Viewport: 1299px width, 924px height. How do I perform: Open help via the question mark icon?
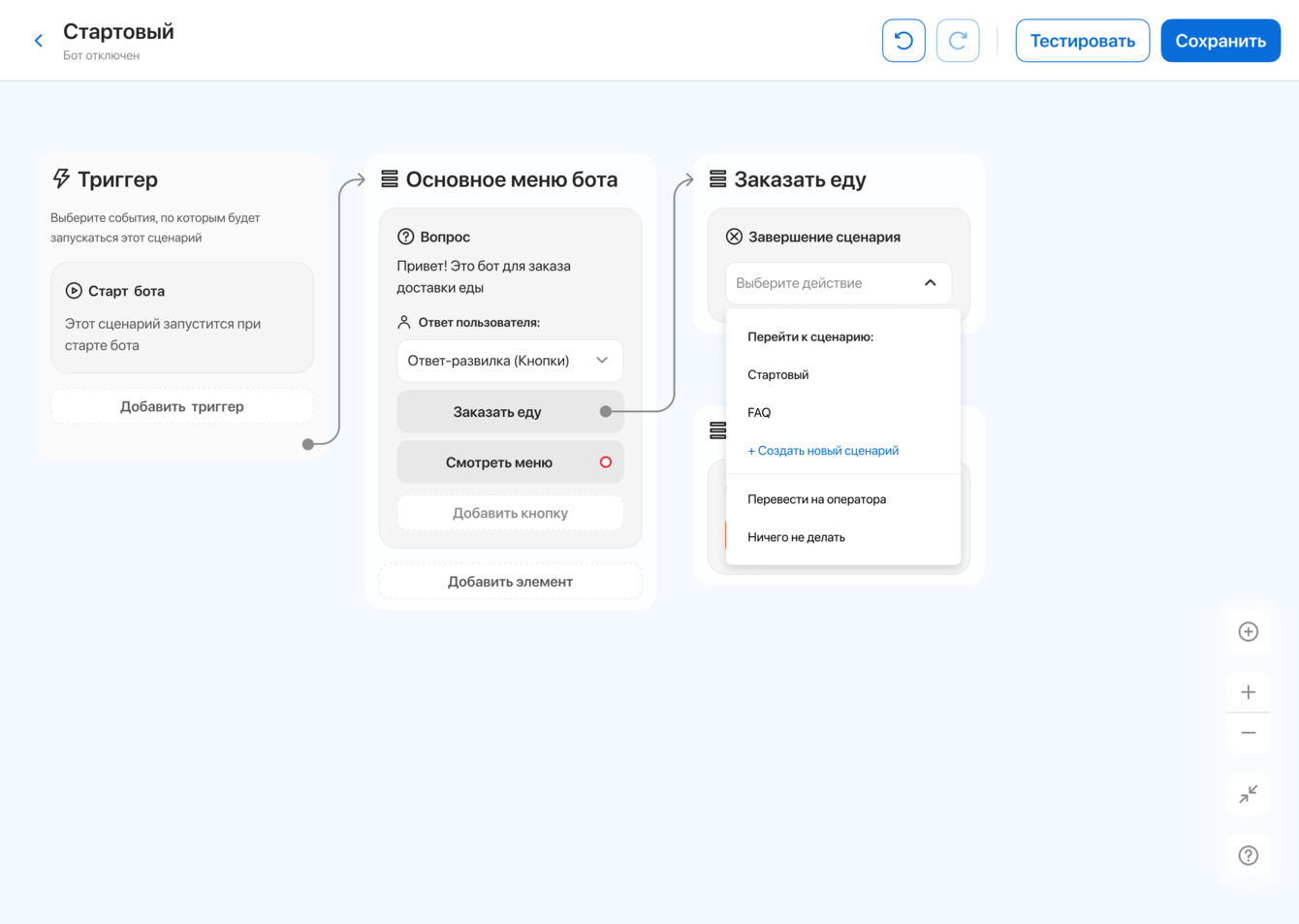pos(1249,855)
